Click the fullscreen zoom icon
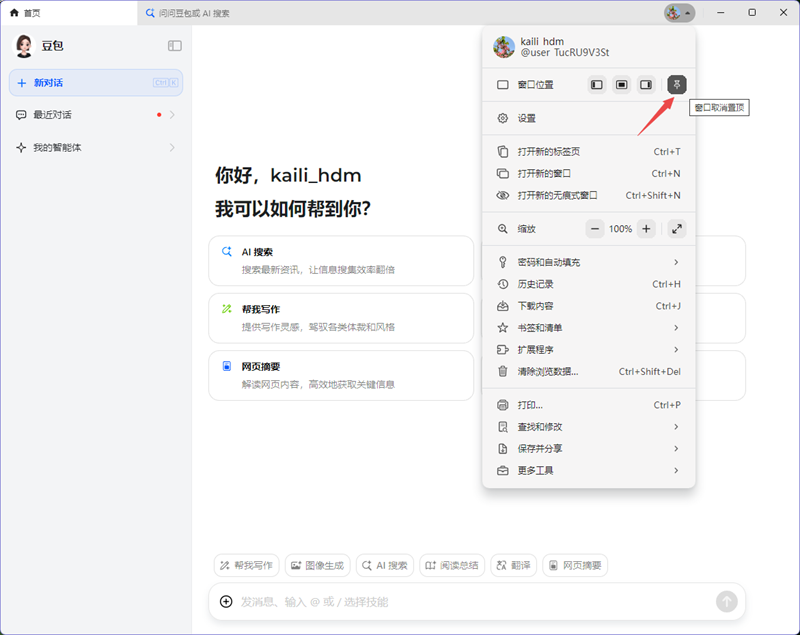Image resolution: width=800 pixels, height=635 pixels. pos(677,228)
